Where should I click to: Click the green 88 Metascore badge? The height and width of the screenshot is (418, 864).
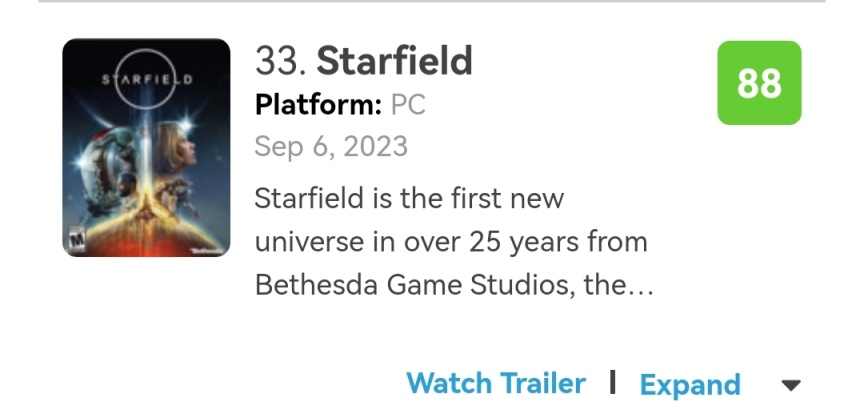[x=759, y=83]
